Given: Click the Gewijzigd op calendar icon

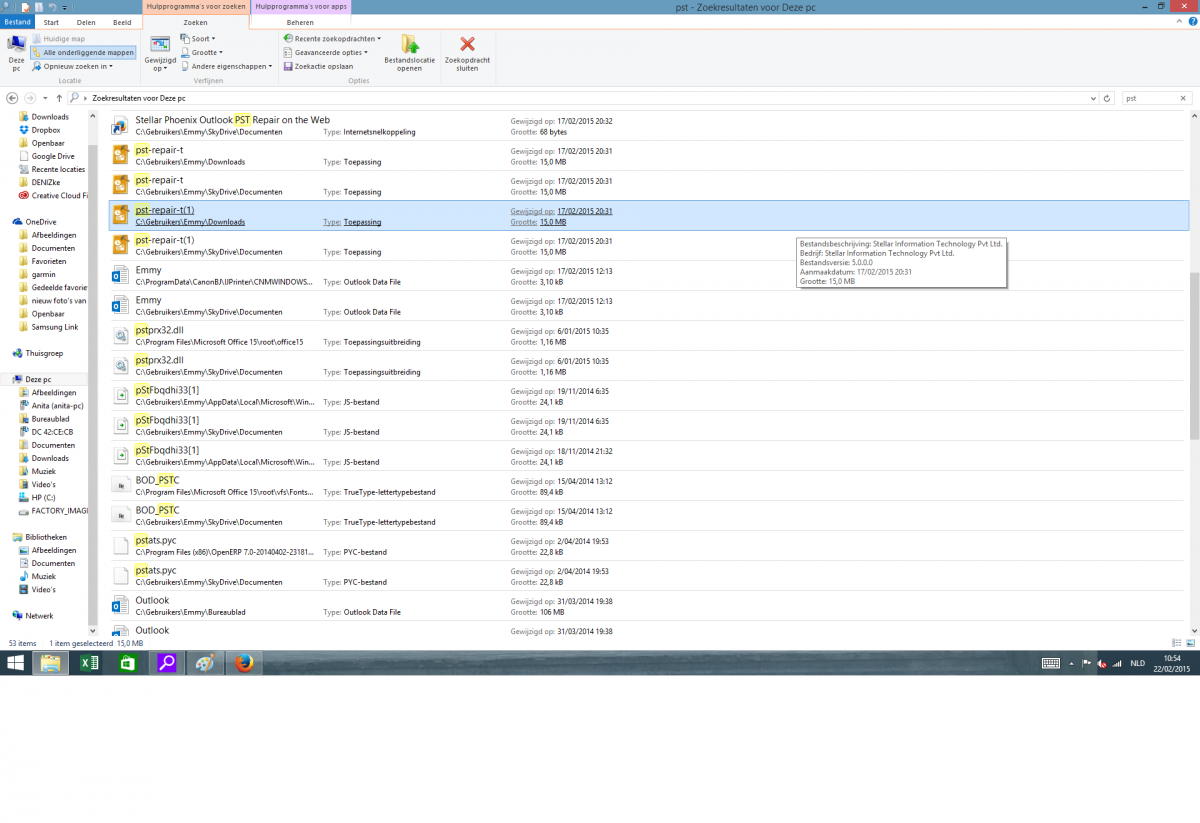Looking at the screenshot, I should 160,44.
